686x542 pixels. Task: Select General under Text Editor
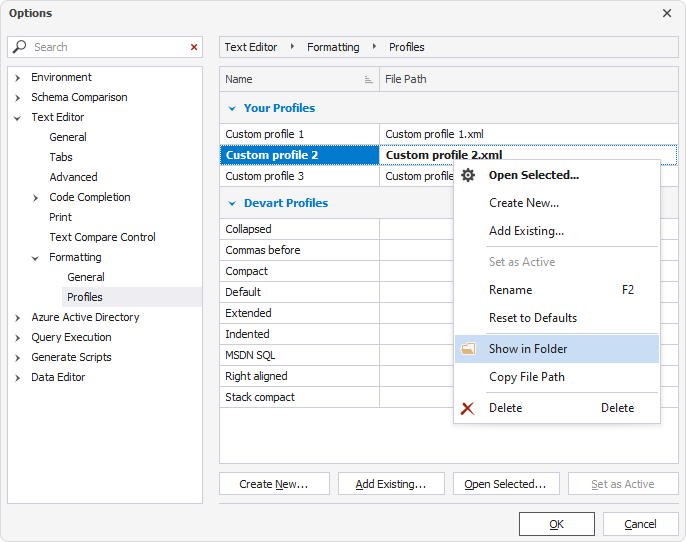(68, 137)
